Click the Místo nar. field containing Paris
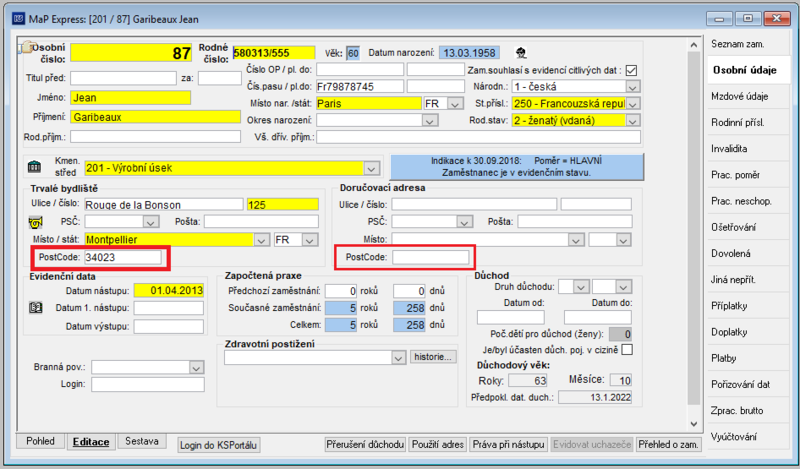The image size is (800, 469). (x=369, y=104)
